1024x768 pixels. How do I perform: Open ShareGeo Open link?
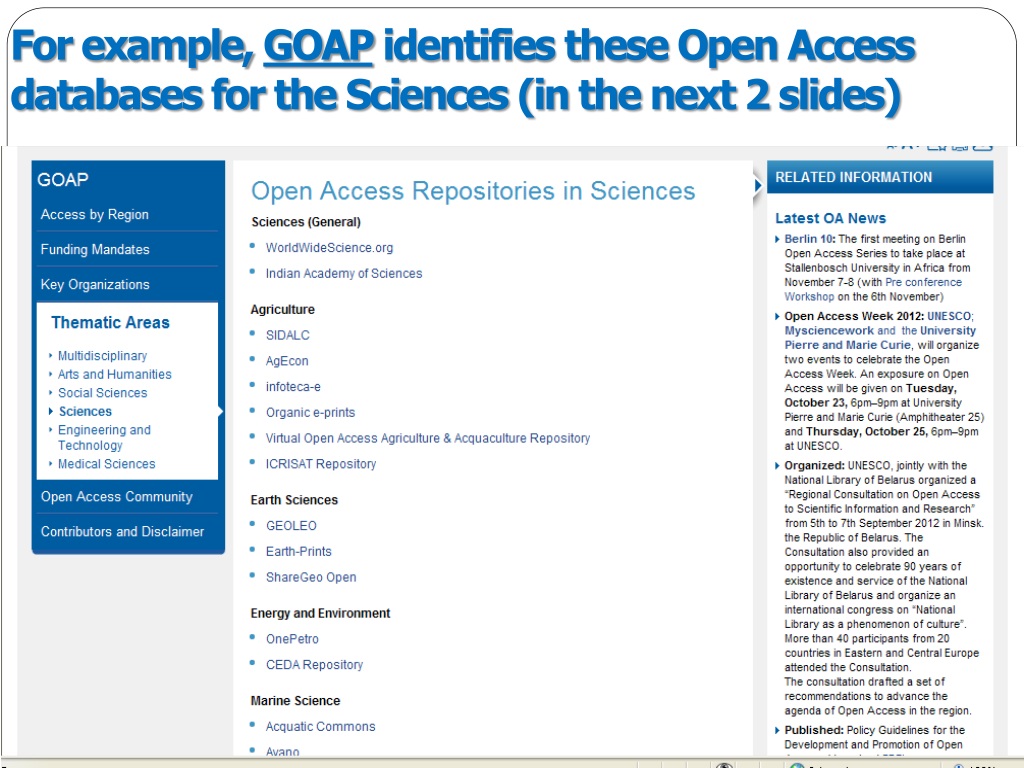click(x=311, y=577)
